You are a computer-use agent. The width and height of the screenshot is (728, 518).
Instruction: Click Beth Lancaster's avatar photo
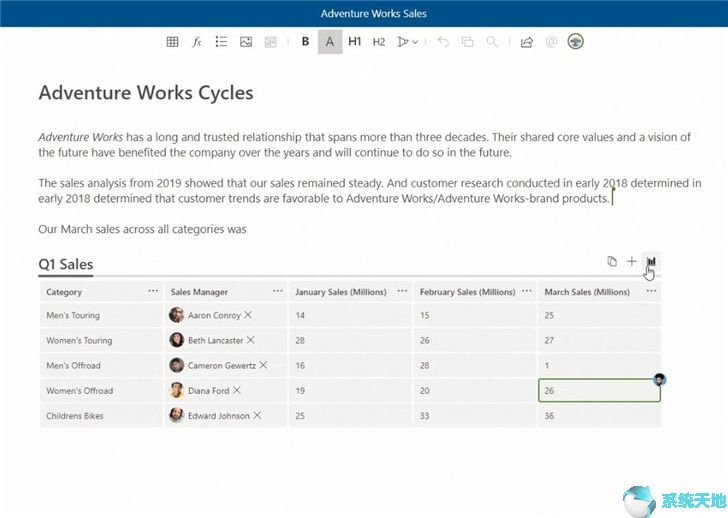tap(176, 340)
